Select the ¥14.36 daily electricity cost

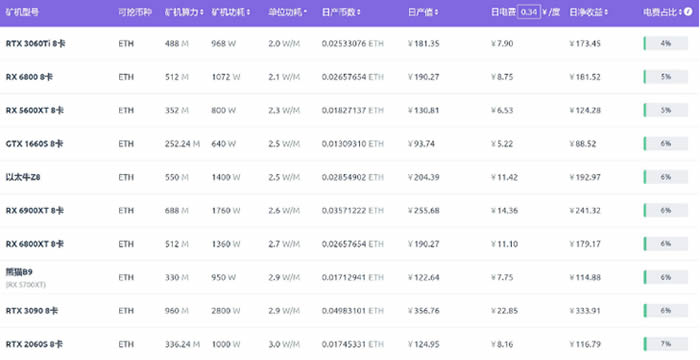pyautogui.click(x=504, y=210)
